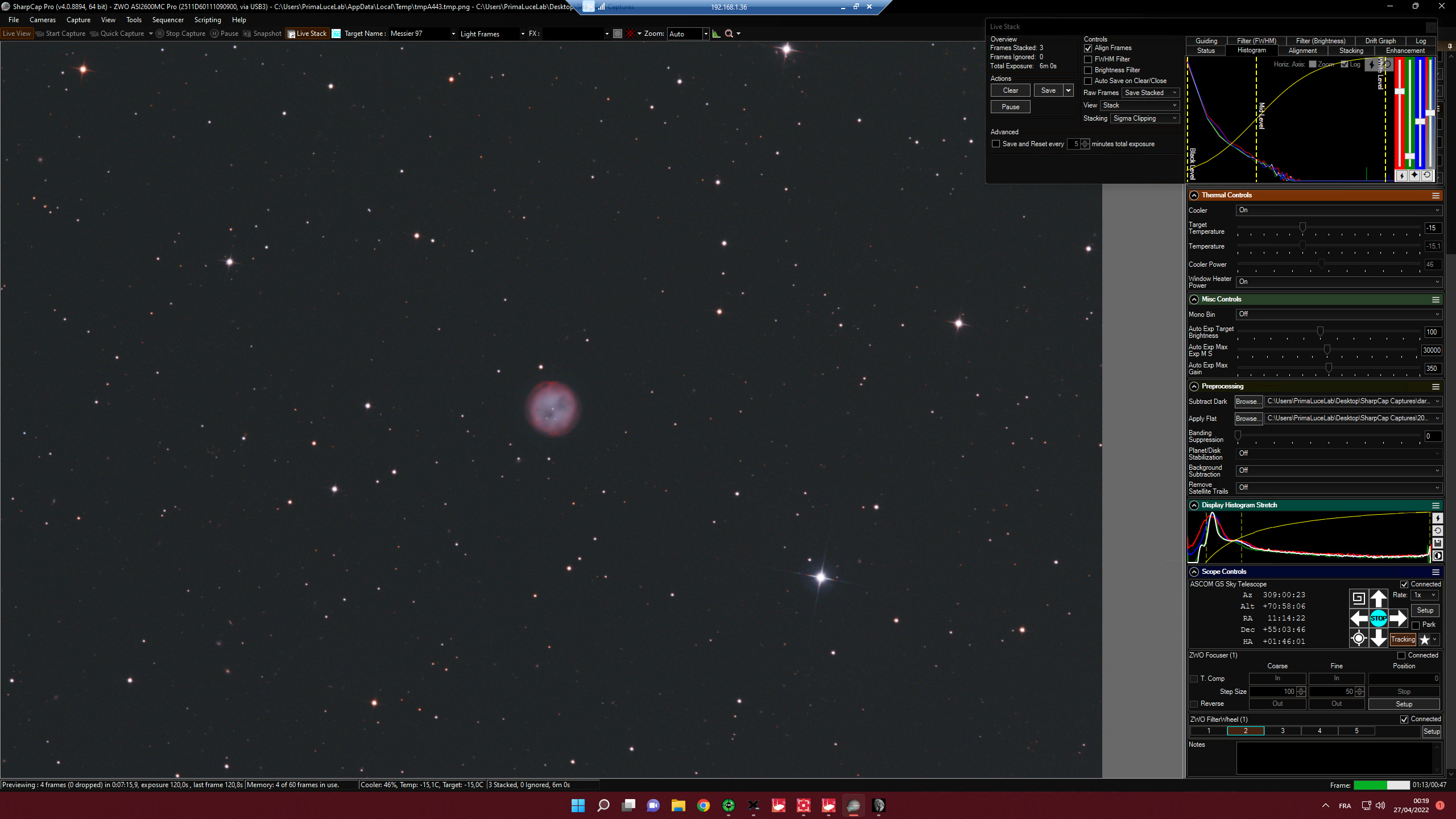Open the Mono Bin dropdown

click(x=1339, y=314)
